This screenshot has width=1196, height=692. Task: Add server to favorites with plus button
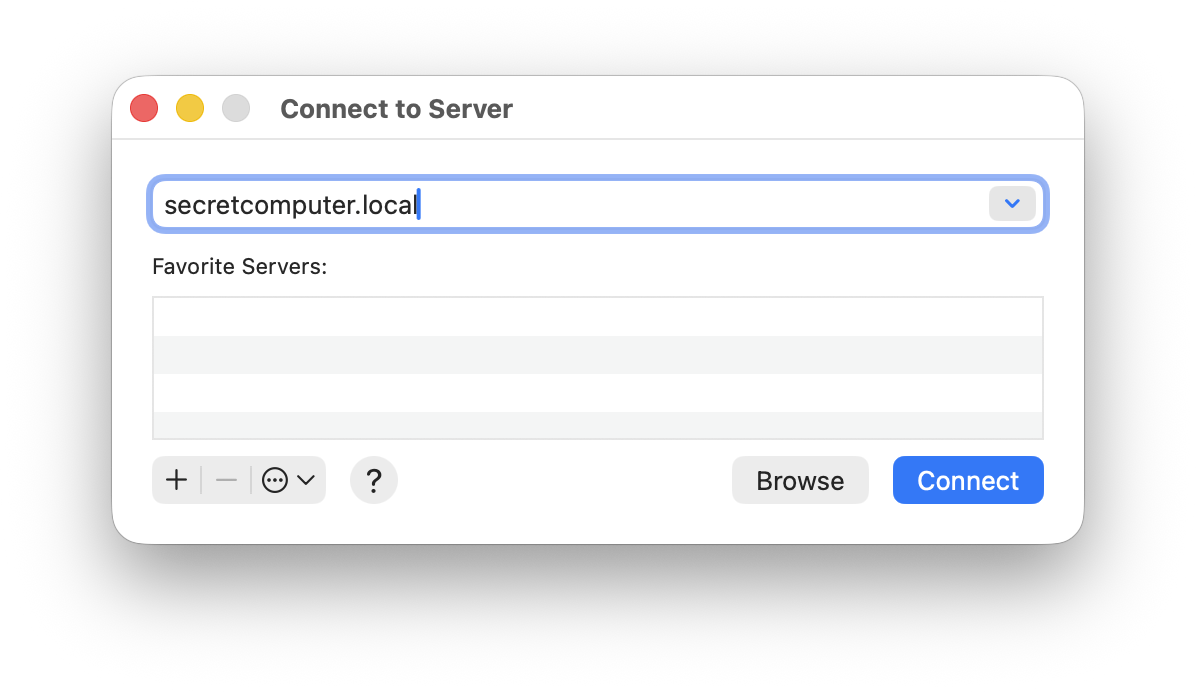(176, 481)
